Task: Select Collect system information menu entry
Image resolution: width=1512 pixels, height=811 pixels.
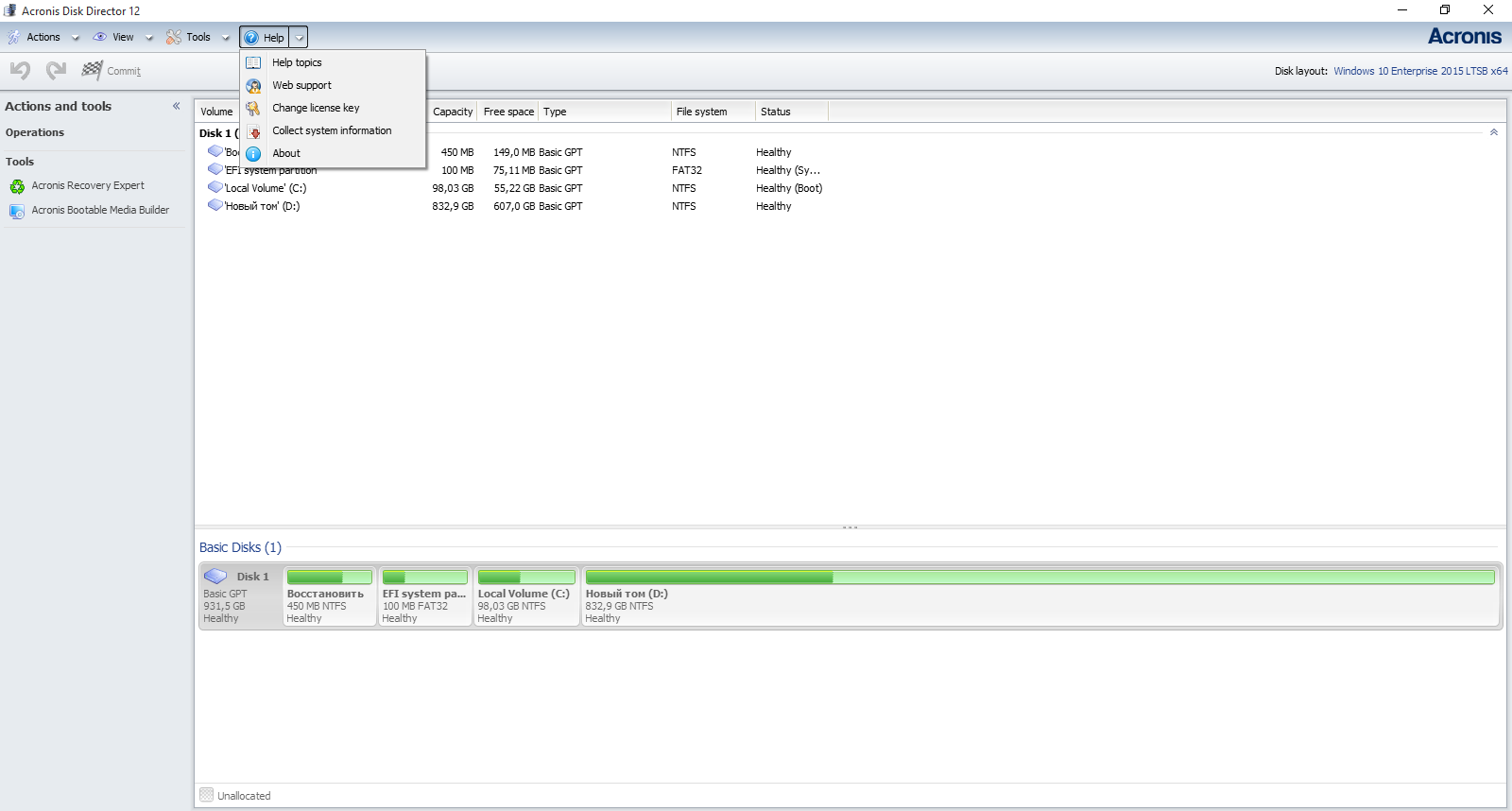Action: (333, 130)
